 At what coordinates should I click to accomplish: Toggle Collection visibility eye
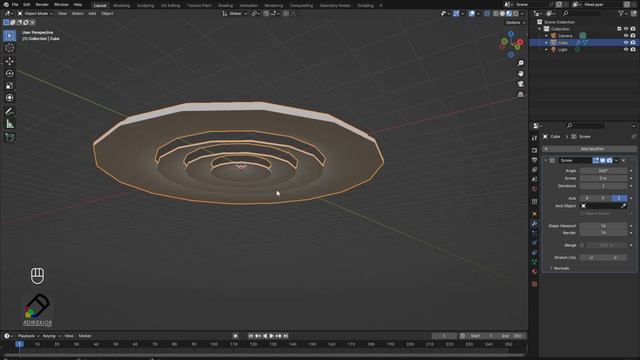(626, 29)
